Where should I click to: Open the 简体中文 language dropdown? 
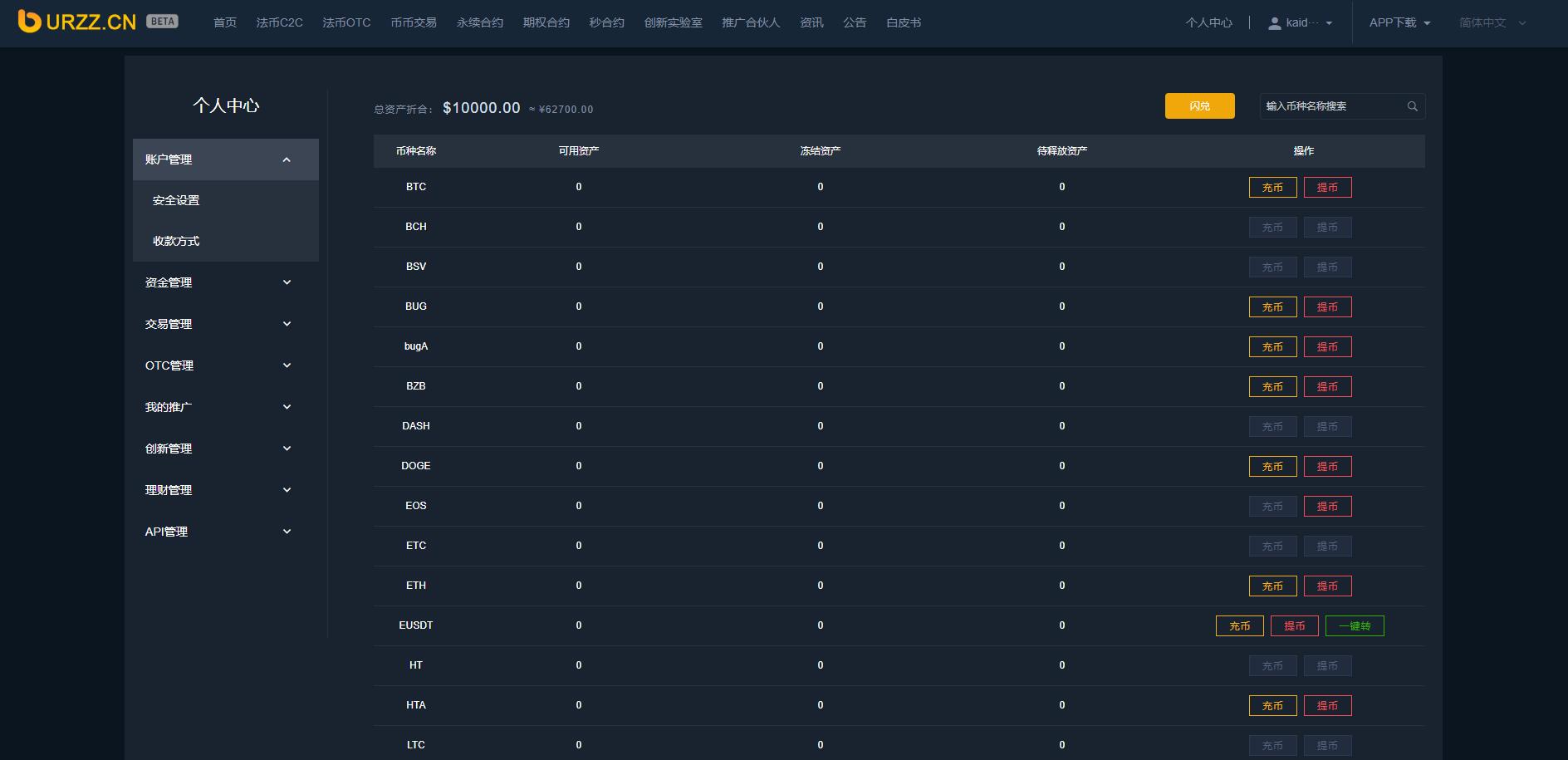(x=1492, y=23)
